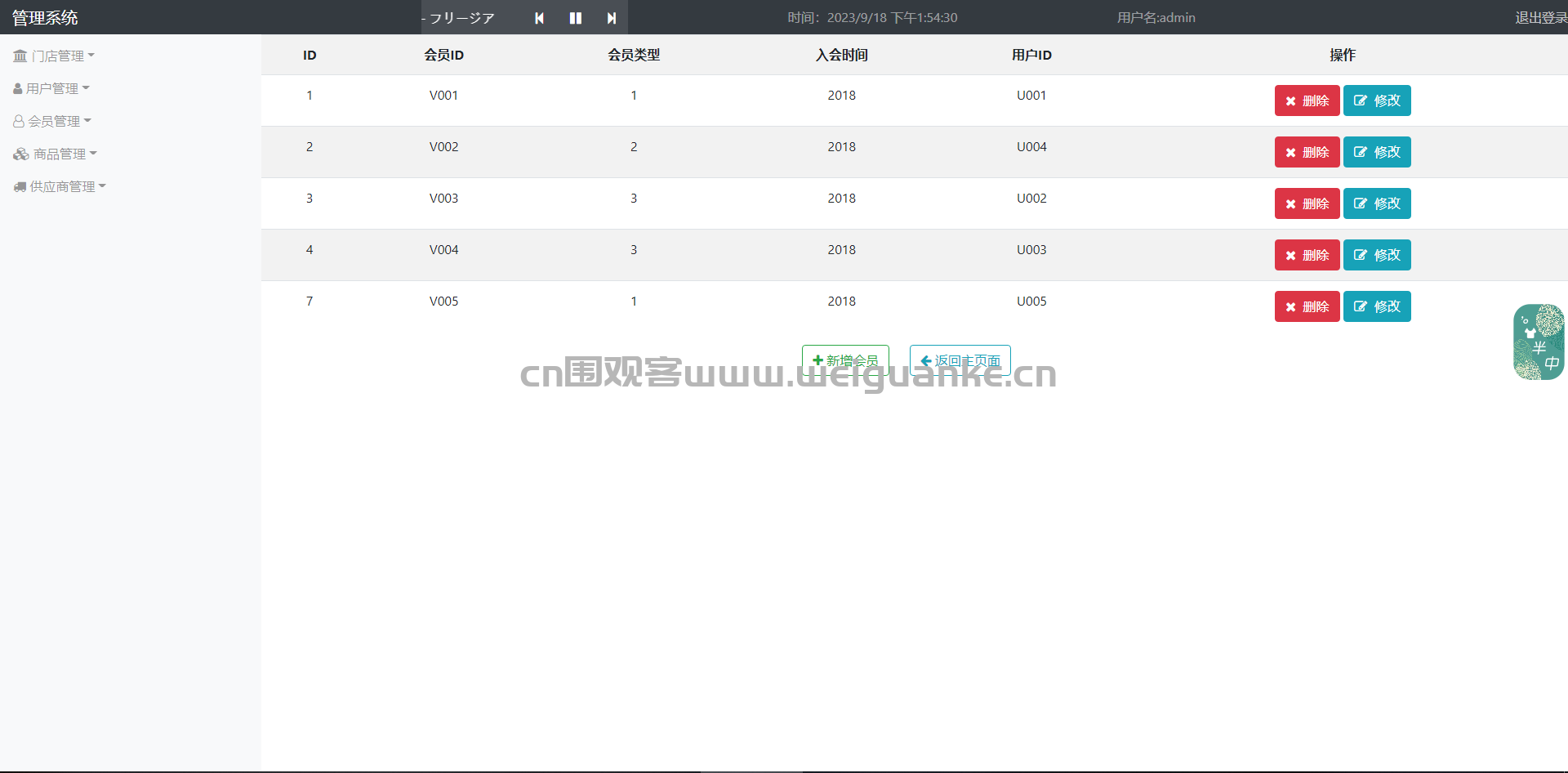1568x773 pixels.
Task: Click the user ID cell U005
Action: tap(1031, 301)
